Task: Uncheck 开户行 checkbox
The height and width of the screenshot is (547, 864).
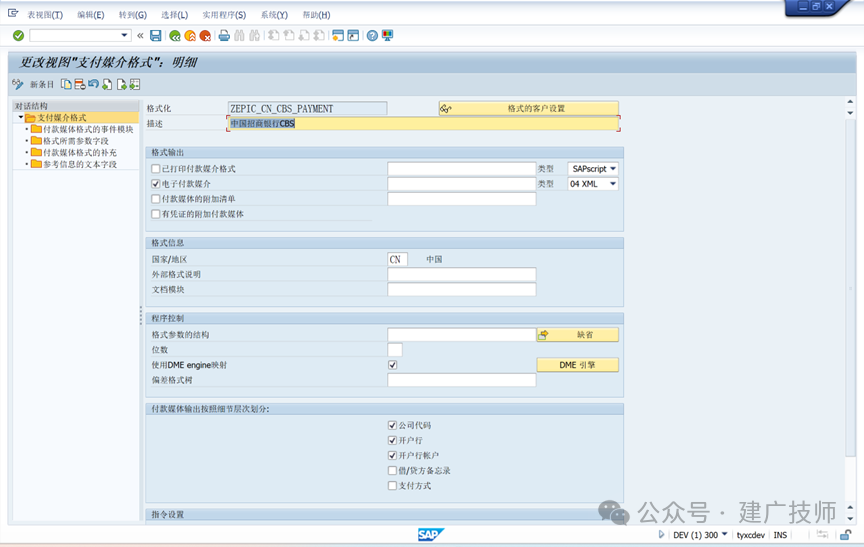Action: click(392, 440)
